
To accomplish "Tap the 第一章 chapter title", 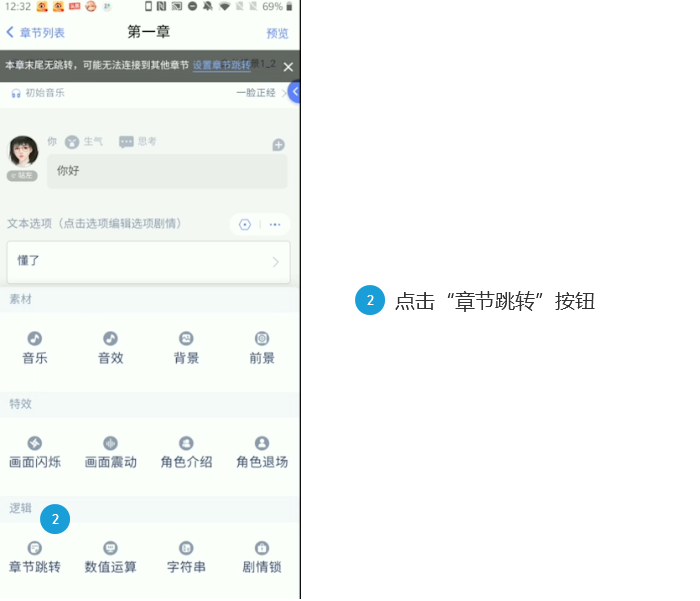I will click(149, 32).
